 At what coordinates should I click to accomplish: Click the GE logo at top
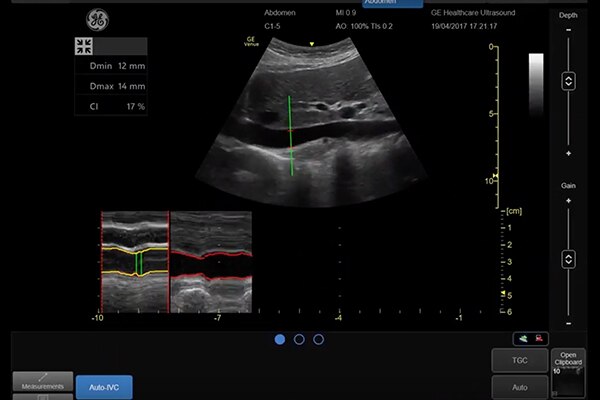tap(97, 19)
